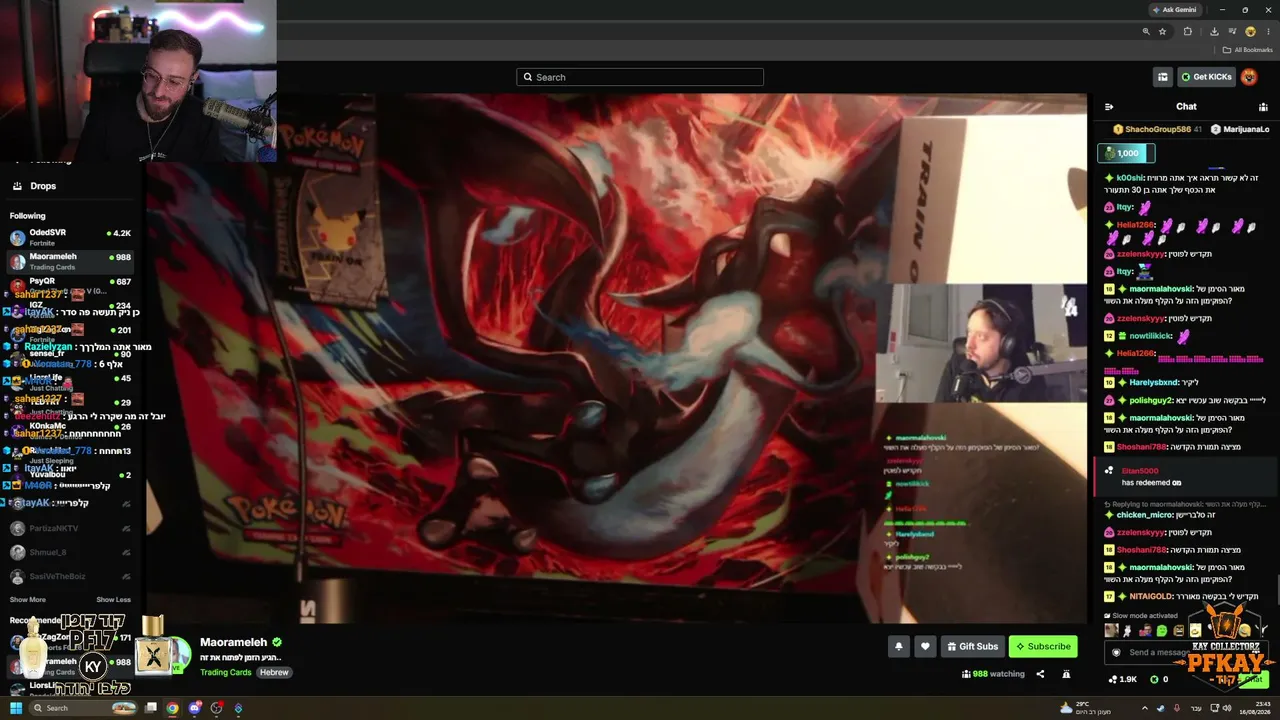Bookmark this page with star icon

1162,31
